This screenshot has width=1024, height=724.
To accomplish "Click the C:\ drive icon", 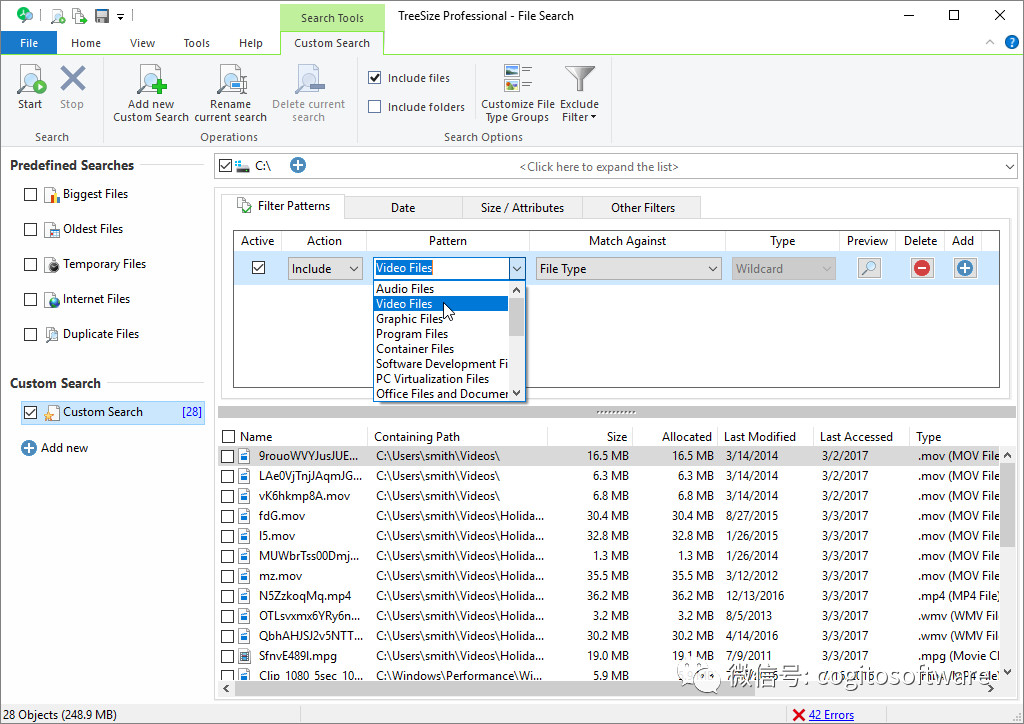I will click(242, 166).
